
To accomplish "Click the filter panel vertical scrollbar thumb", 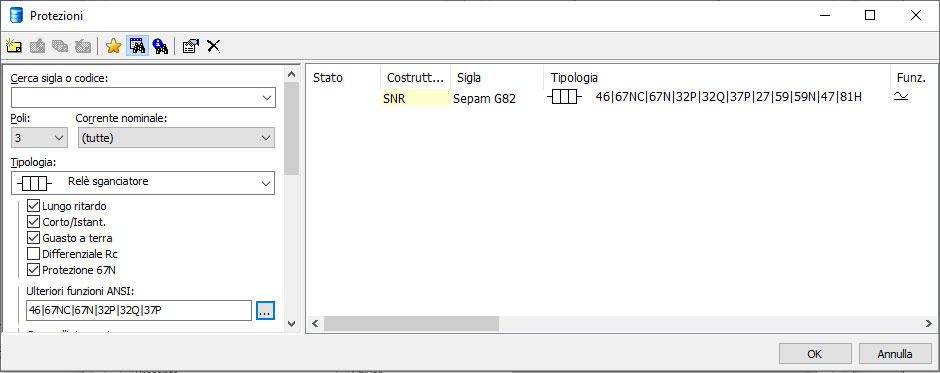I will coord(291,128).
